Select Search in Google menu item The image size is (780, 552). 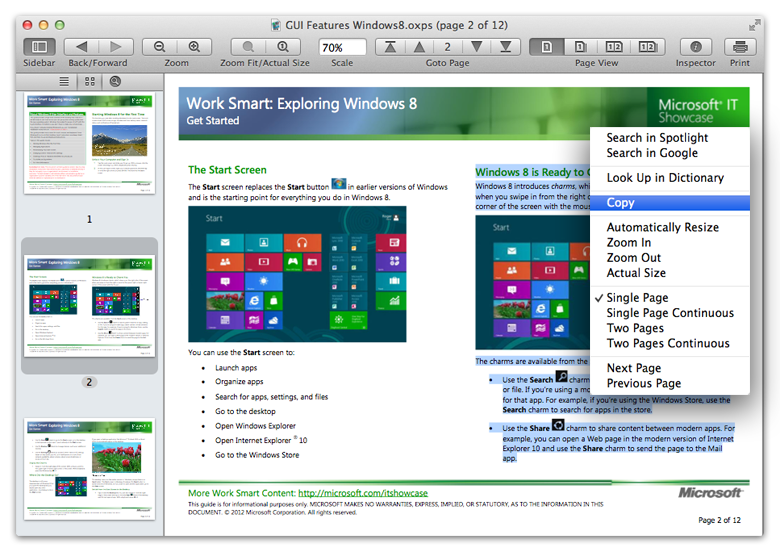tap(651, 153)
